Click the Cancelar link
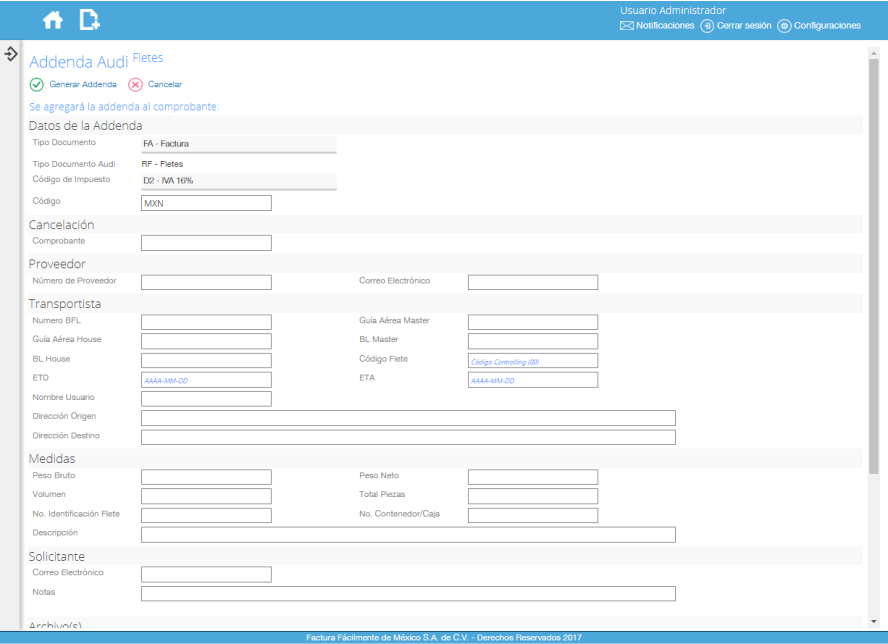This screenshot has height=644, width=888. coord(165,85)
